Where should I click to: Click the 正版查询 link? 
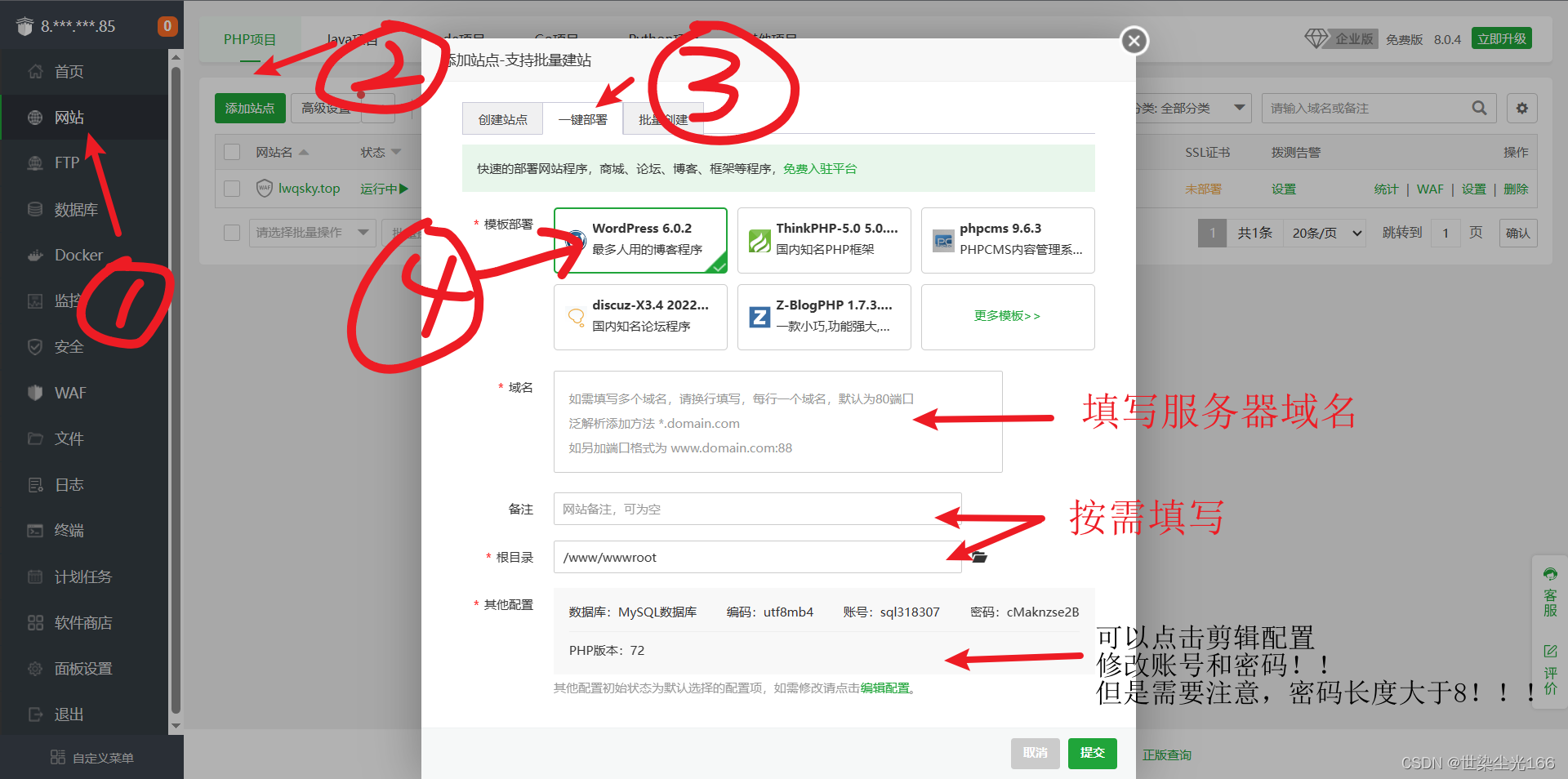[1166, 755]
